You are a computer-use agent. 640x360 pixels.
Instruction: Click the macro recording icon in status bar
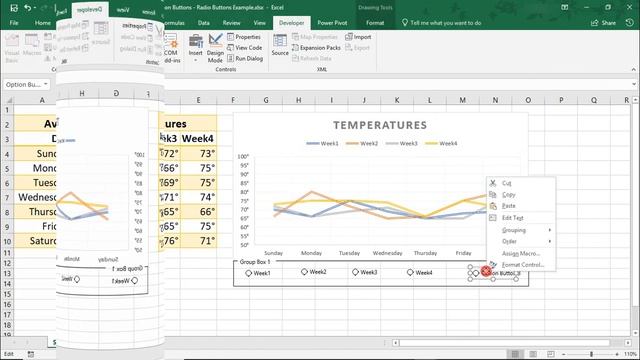coord(31,354)
